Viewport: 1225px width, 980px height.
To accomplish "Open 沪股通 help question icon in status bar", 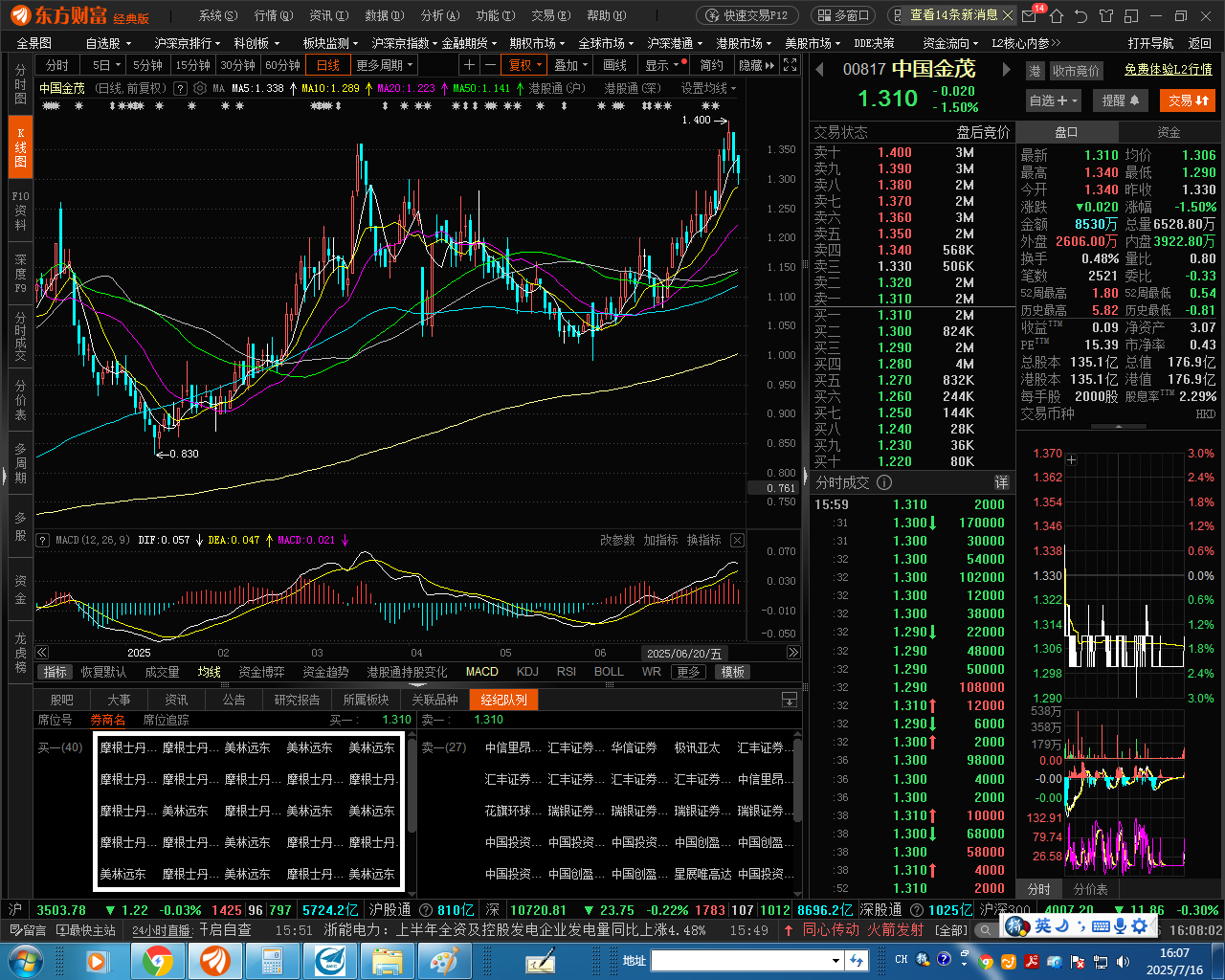I will pyautogui.click(x=428, y=910).
